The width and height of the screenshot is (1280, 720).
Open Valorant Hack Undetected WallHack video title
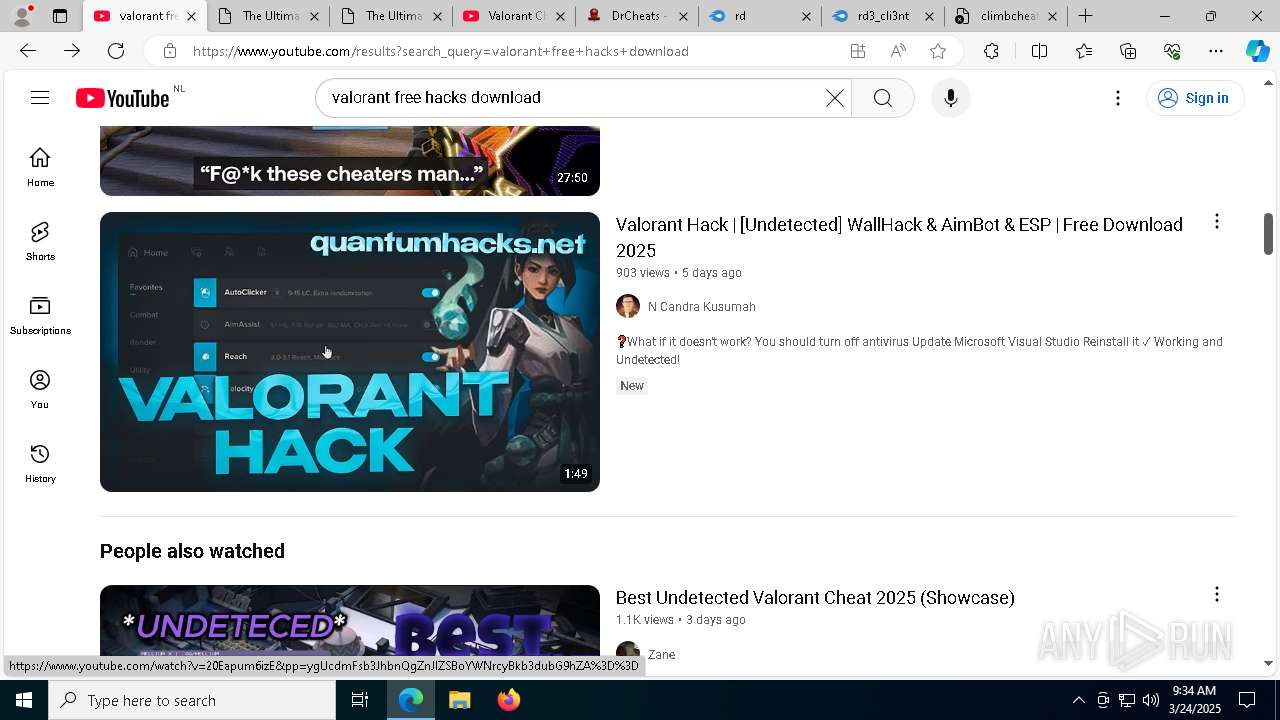click(899, 237)
